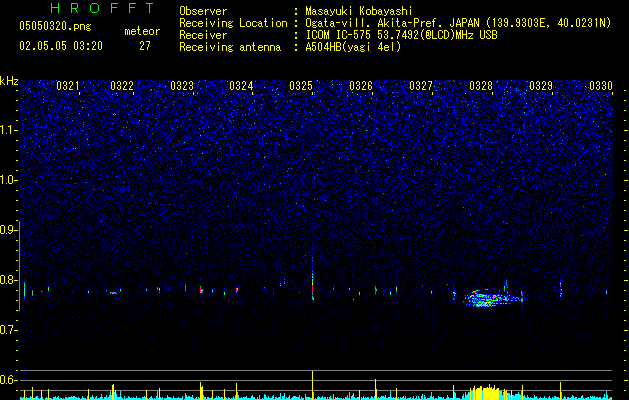Click the meteor count 27

click(x=145, y=46)
